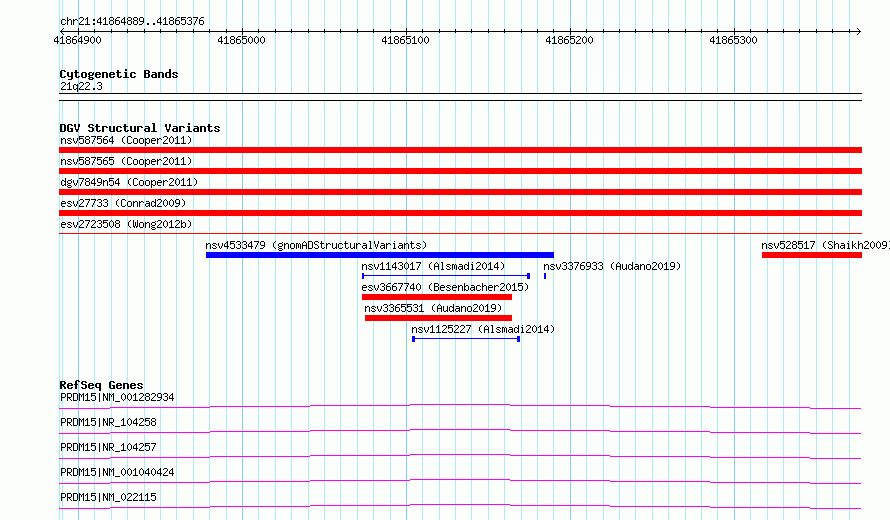Open variant label nsv1143017 (Alsmadi2014)
The height and width of the screenshot is (520, 890).
pos(433,266)
